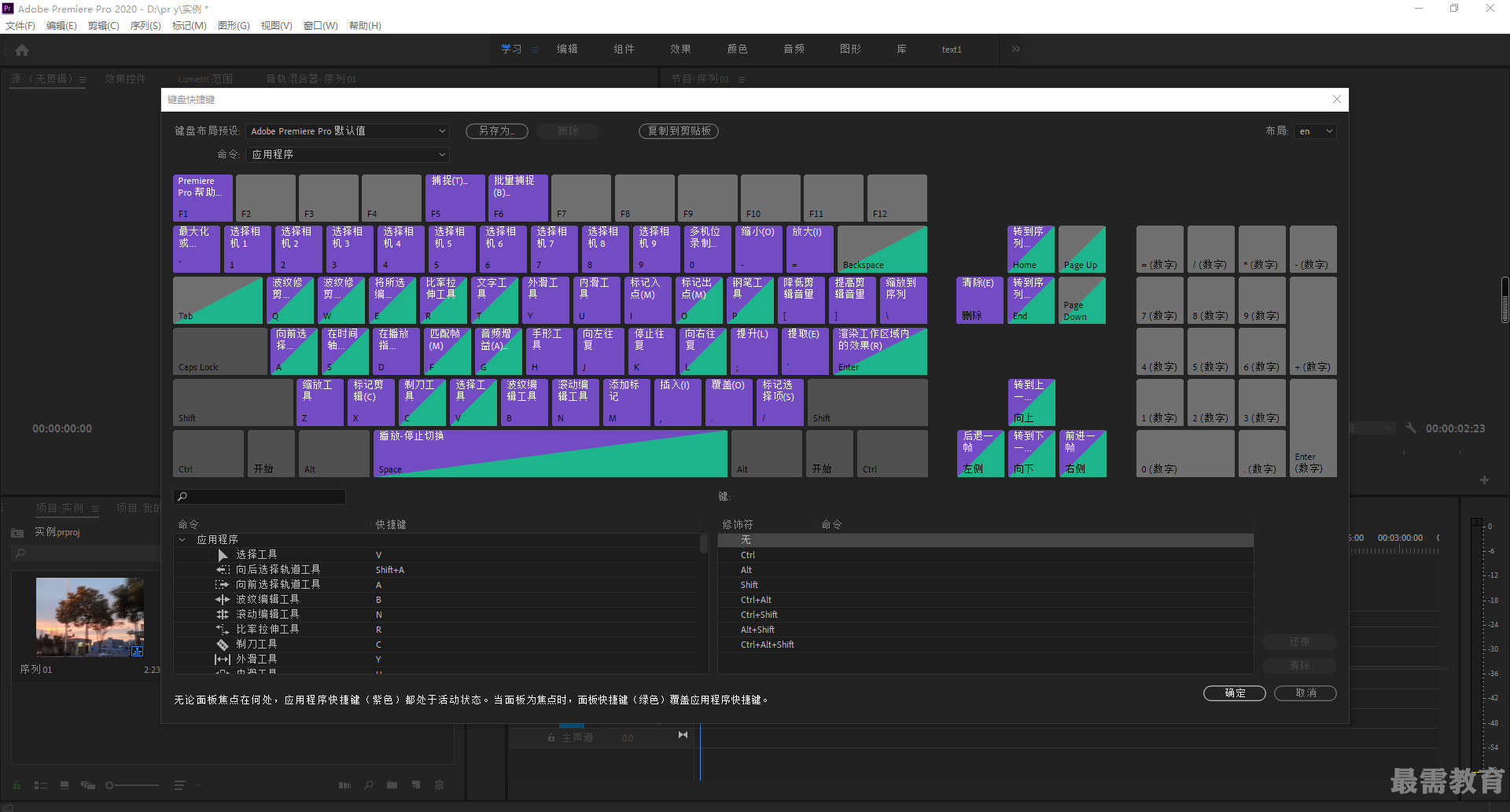Image resolution: width=1510 pixels, height=812 pixels.
Task: Click the 滚动编辑工具 icon in command list
Action: pos(223,615)
